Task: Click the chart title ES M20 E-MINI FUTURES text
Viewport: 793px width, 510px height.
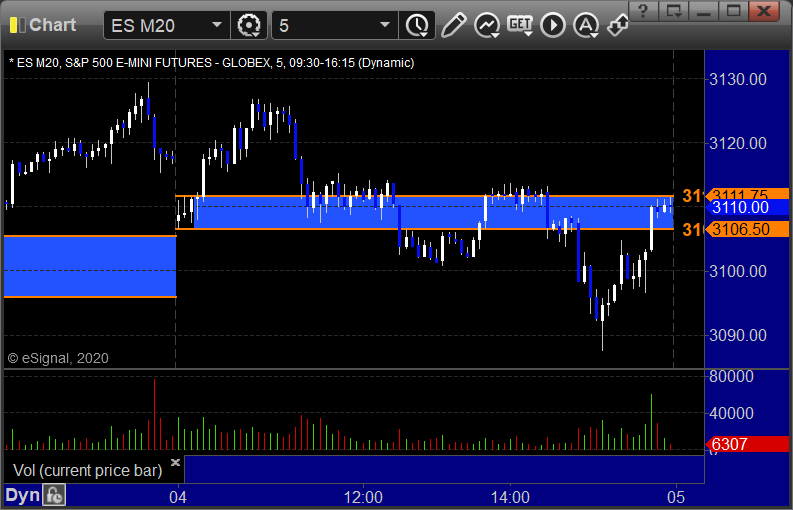Action: click(x=211, y=63)
